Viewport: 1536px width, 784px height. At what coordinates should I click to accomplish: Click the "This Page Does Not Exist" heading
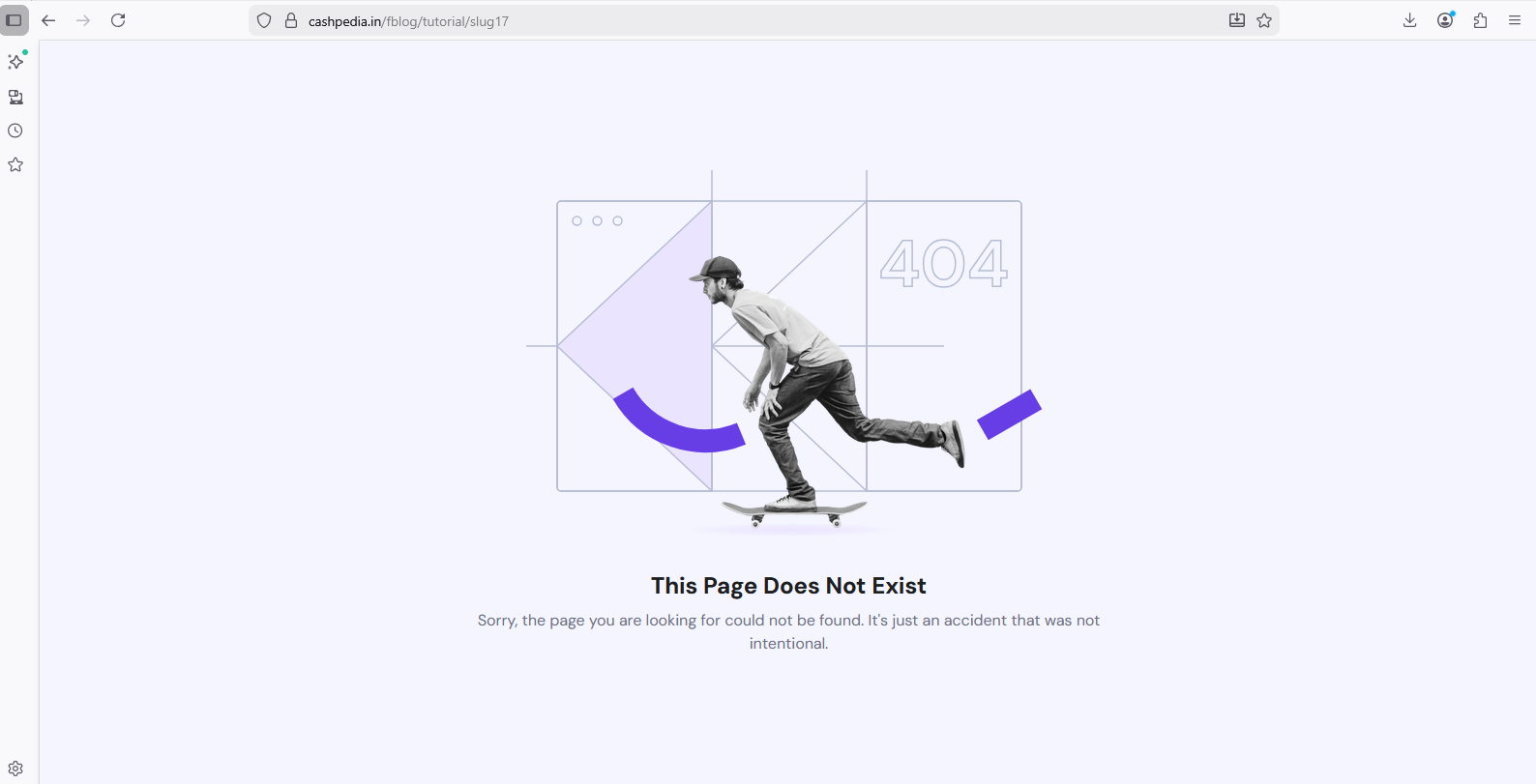[788, 586]
